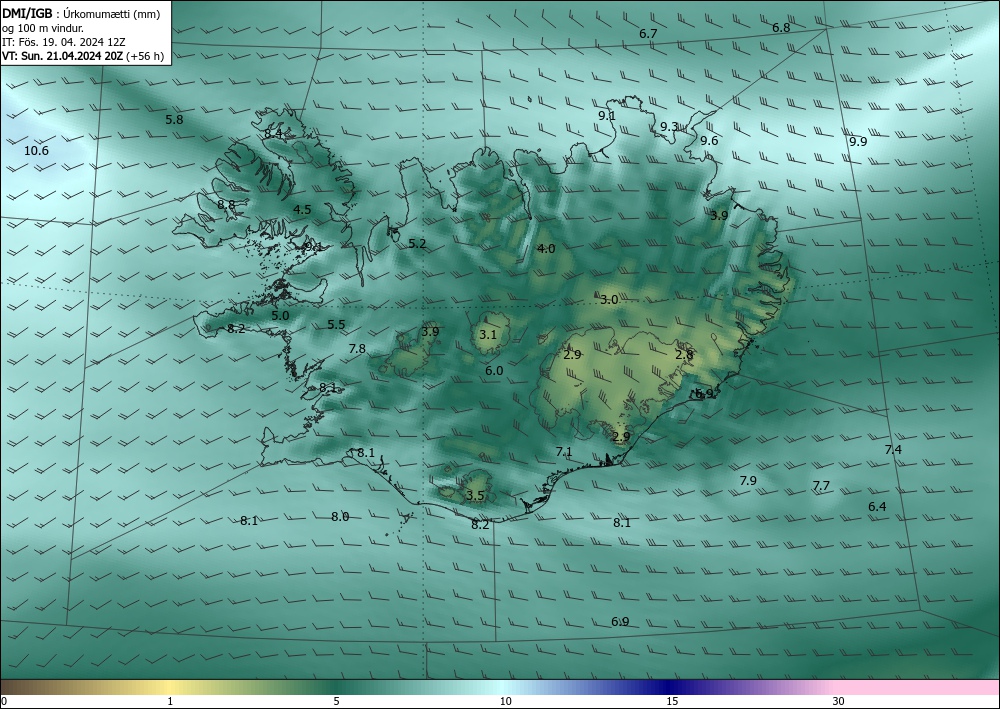
Task: Select the 7.8 value on the map
Action: pos(357,349)
